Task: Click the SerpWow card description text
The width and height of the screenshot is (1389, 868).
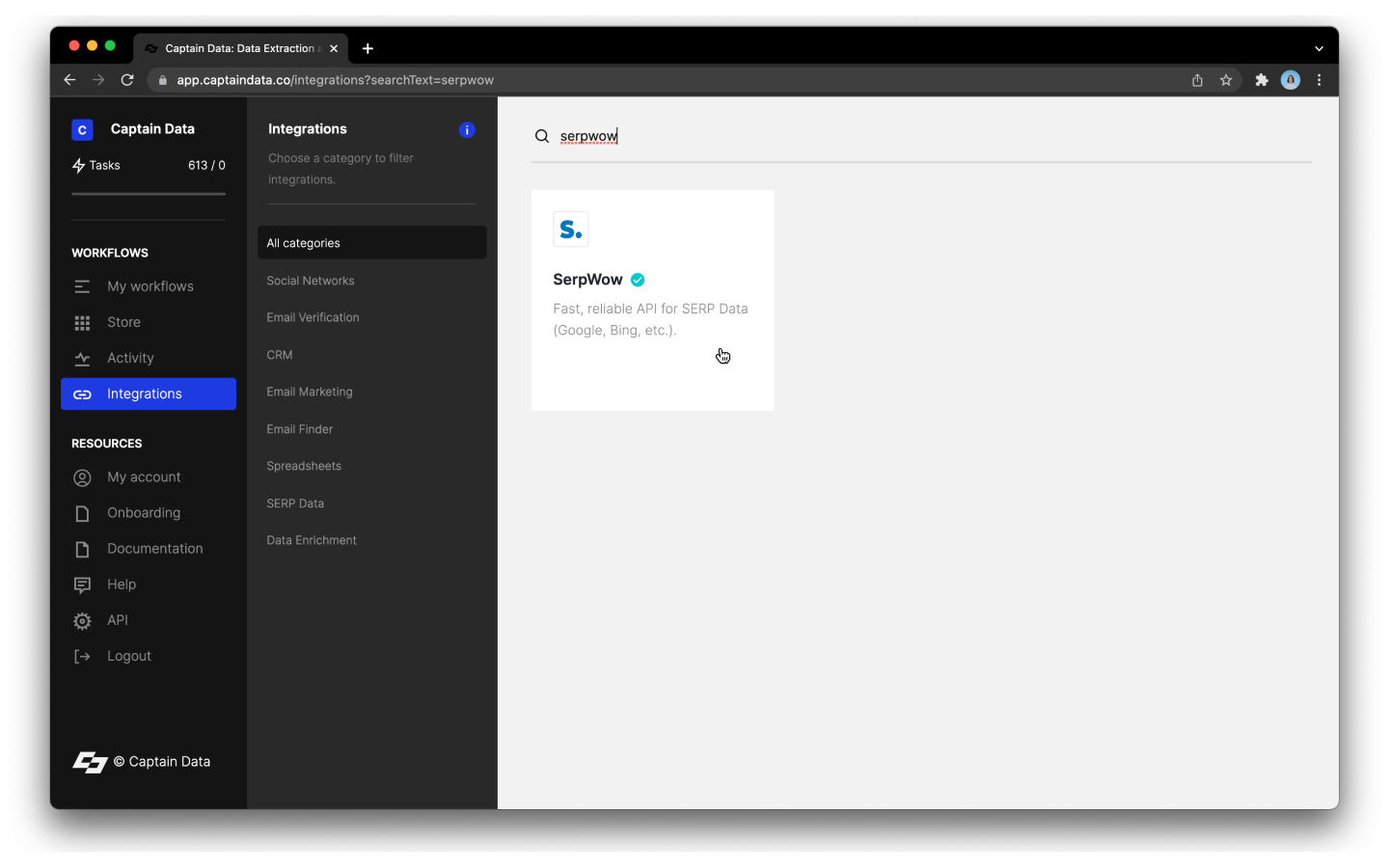Action: tap(650, 319)
